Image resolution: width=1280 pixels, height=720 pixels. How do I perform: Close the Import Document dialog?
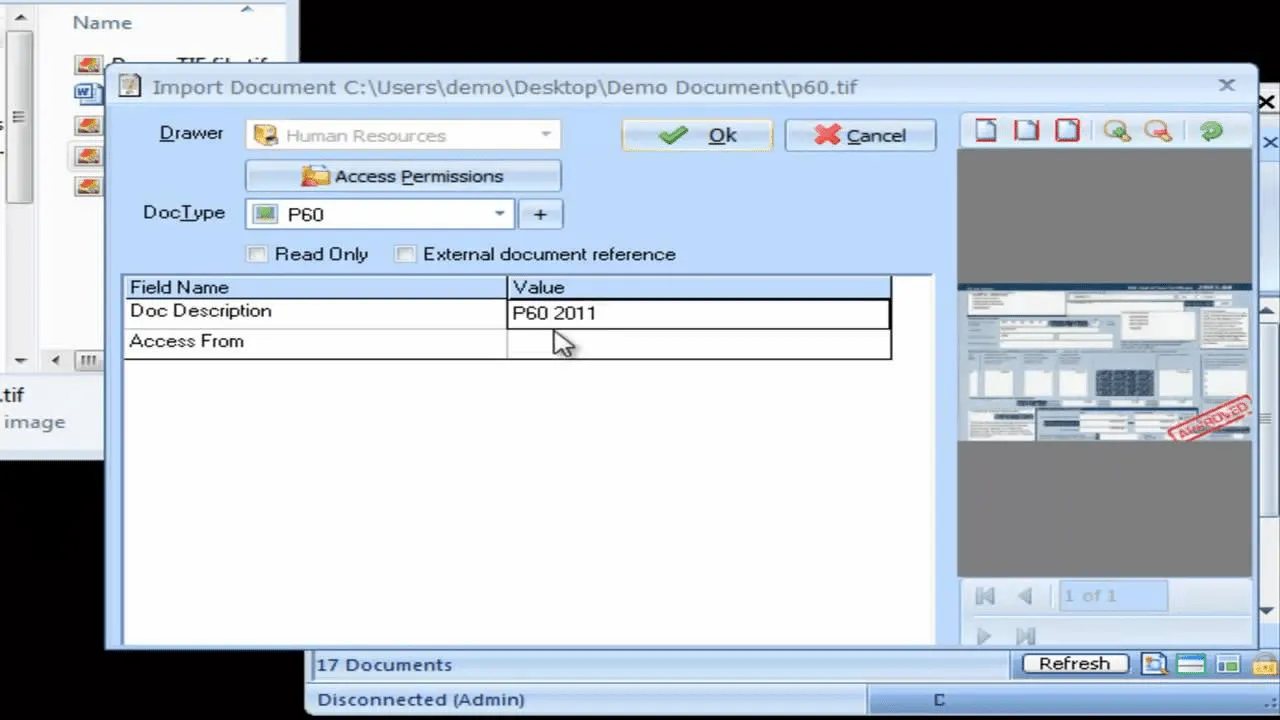tap(1227, 86)
